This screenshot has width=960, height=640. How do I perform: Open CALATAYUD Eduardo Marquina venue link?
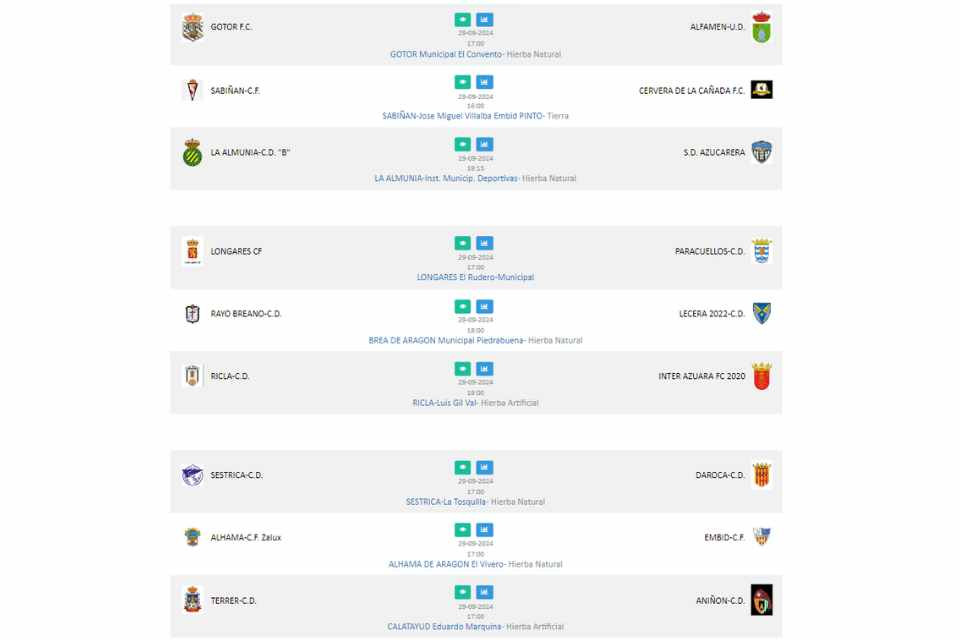click(x=444, y=627)
